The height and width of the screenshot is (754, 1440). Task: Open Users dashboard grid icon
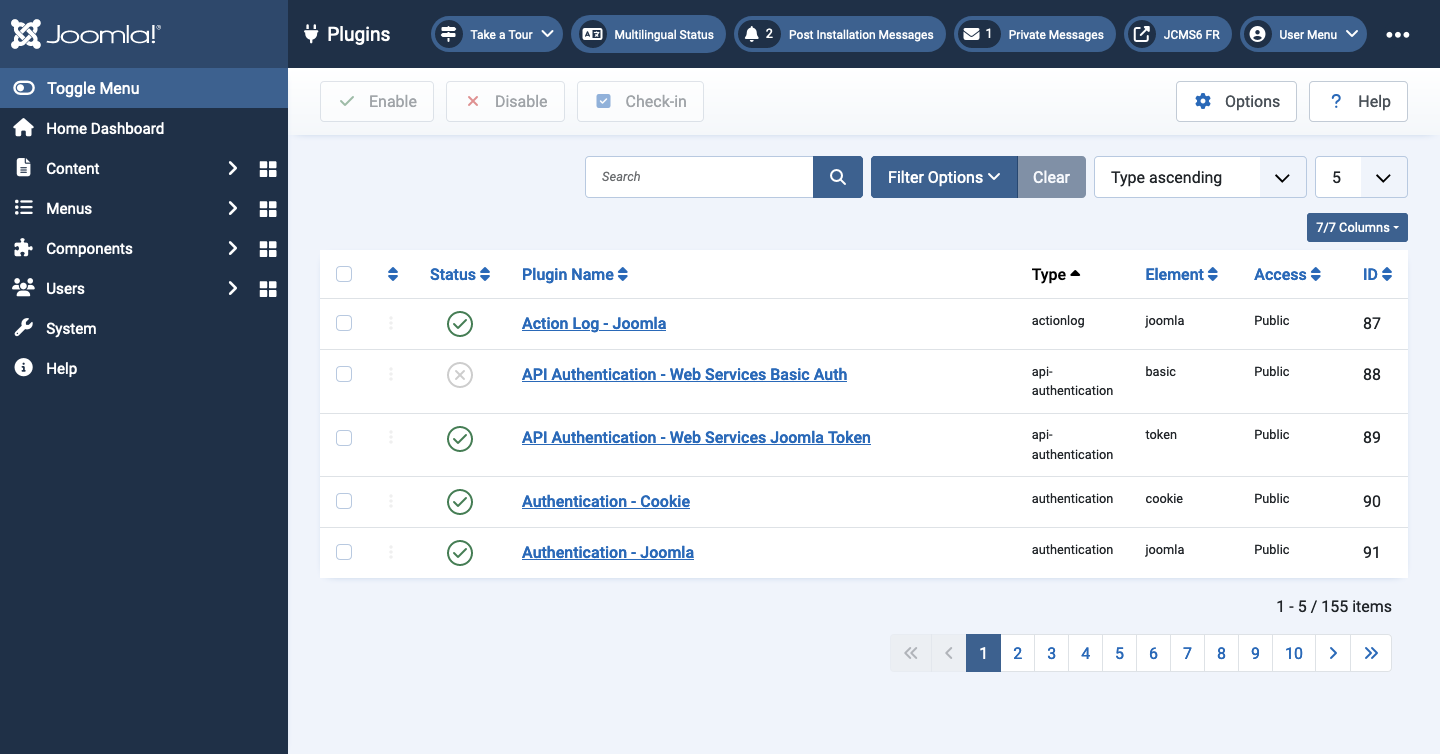coord(268,289)
